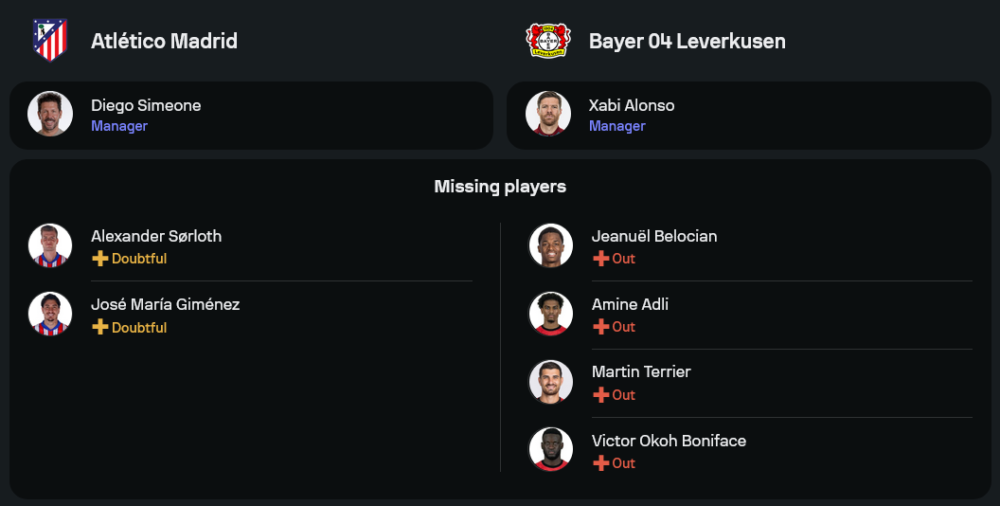Click the red out icon under Amine Adli
Screen dimensions: 1000x506
click(x=601, y=327)
